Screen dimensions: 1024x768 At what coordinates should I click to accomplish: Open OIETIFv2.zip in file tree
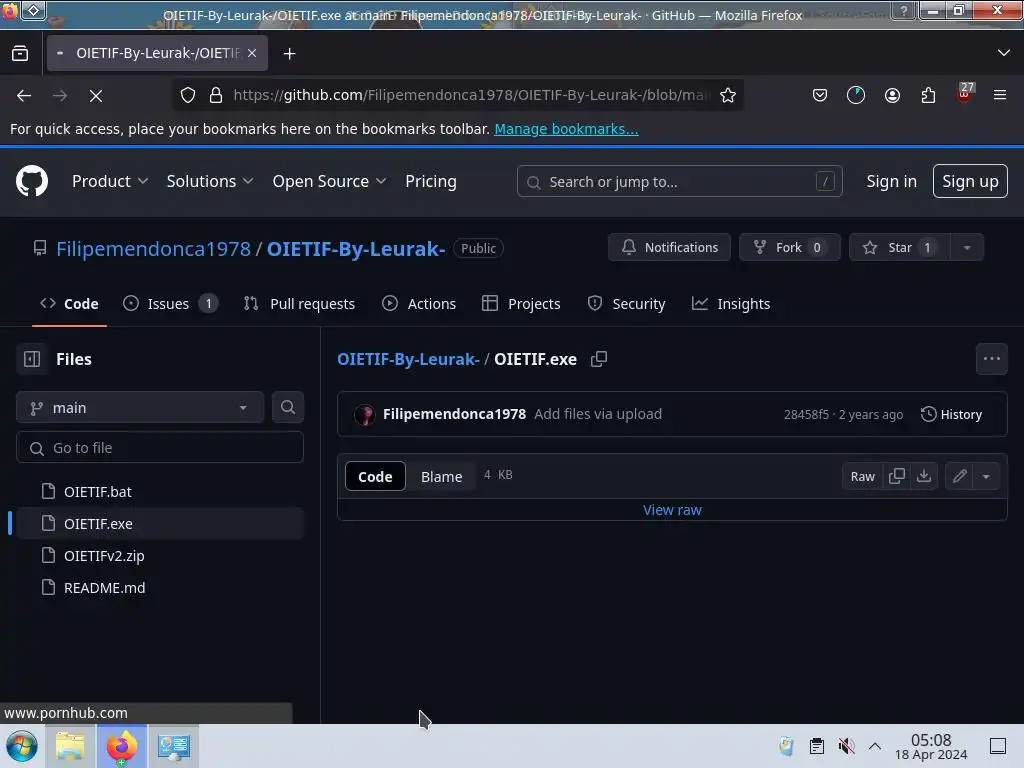[x=160, y=555]
